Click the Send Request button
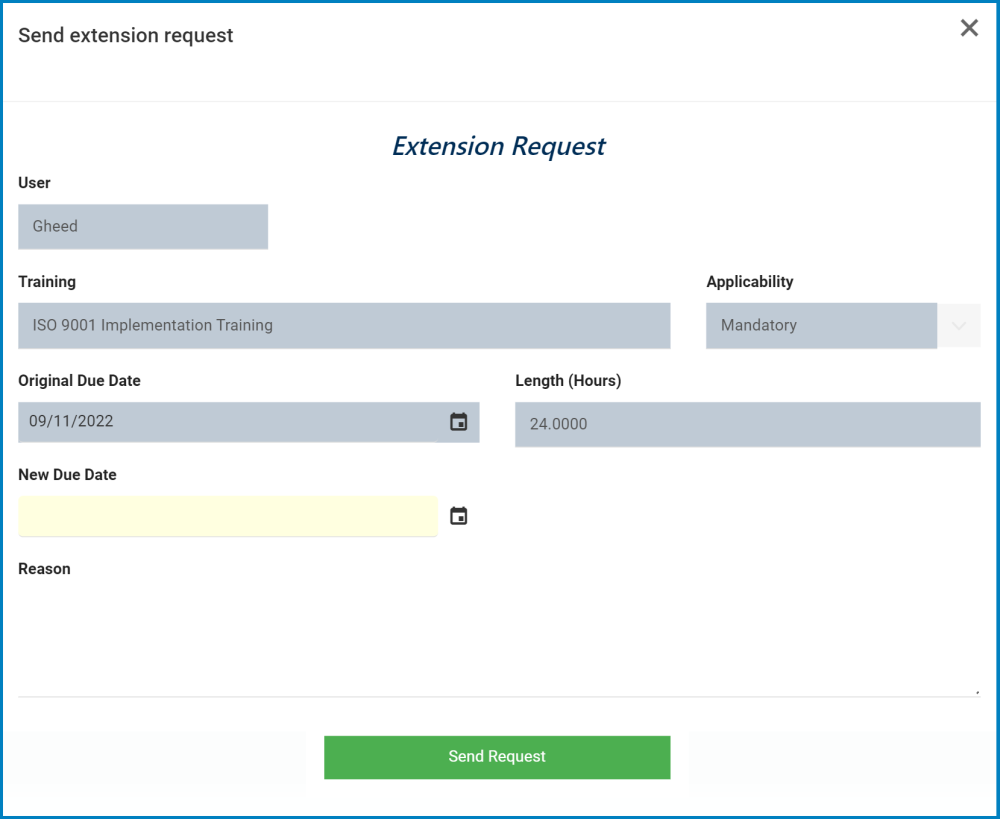The image size is (1000, 819). pyautogui.click(x=497, y=757)
